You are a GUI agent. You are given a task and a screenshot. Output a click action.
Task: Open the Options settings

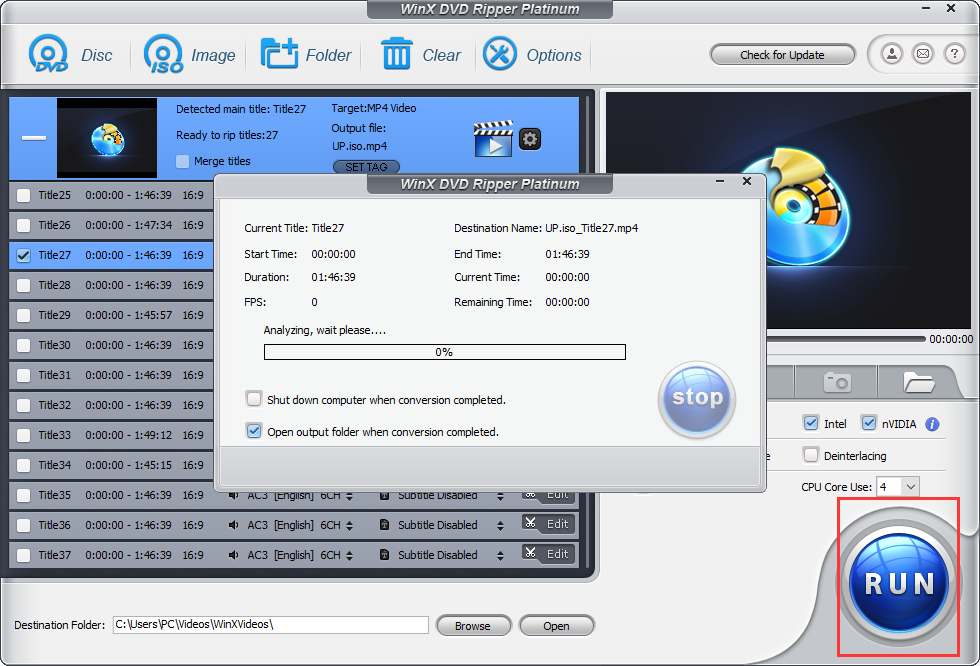point(532,55)
